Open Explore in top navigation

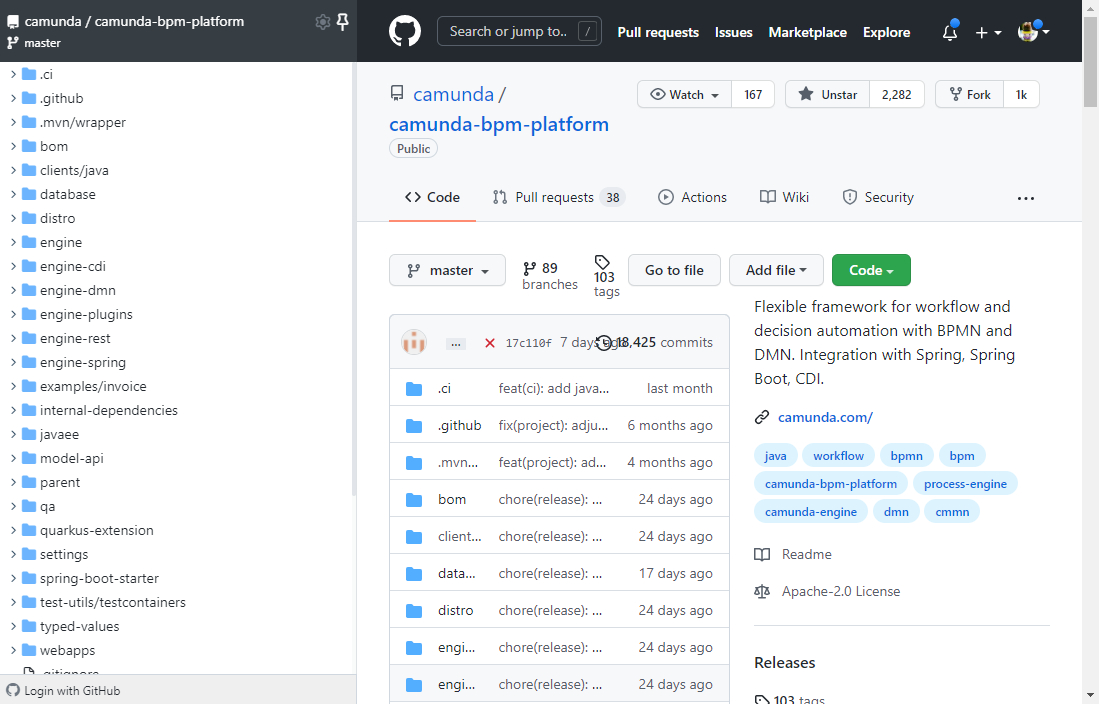click(x=887, y=32)
